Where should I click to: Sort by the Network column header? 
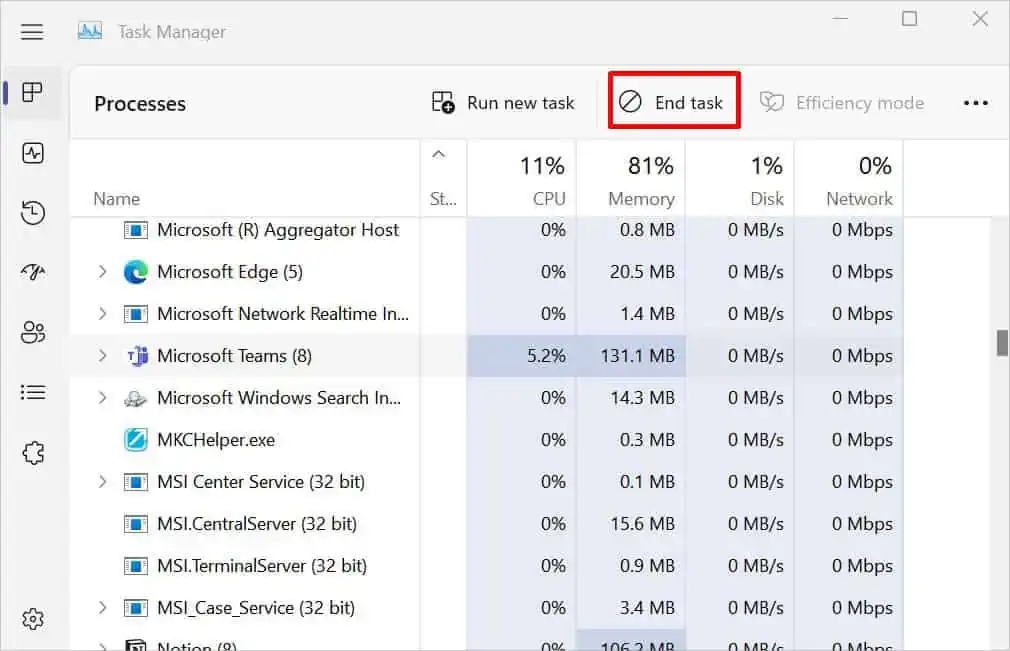point(849,180)
